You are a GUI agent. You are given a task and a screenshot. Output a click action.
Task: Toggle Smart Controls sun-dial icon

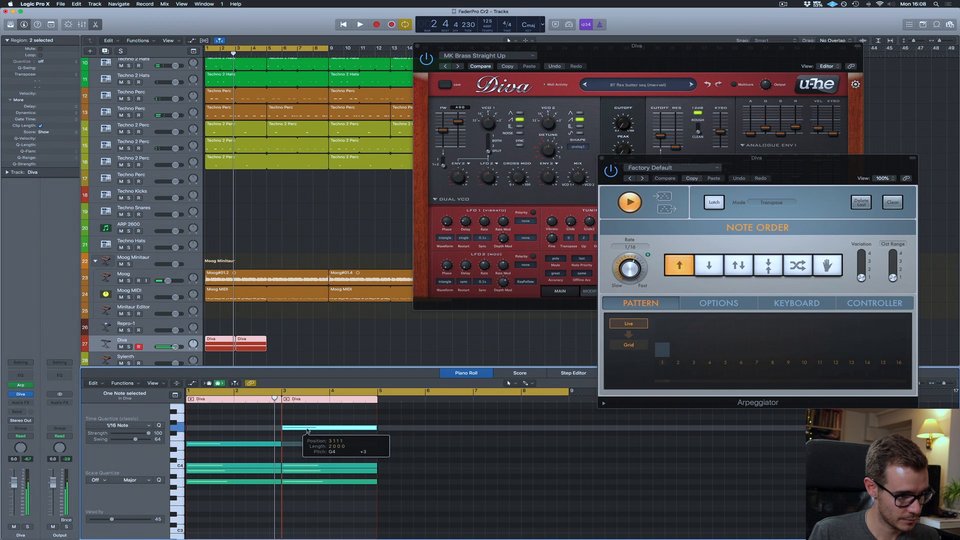68,24
